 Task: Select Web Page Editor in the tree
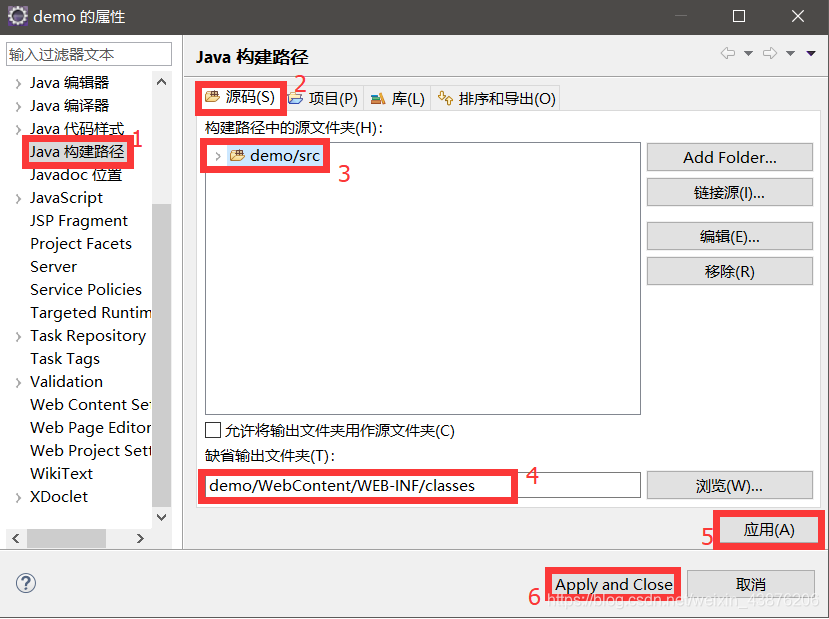90,427
